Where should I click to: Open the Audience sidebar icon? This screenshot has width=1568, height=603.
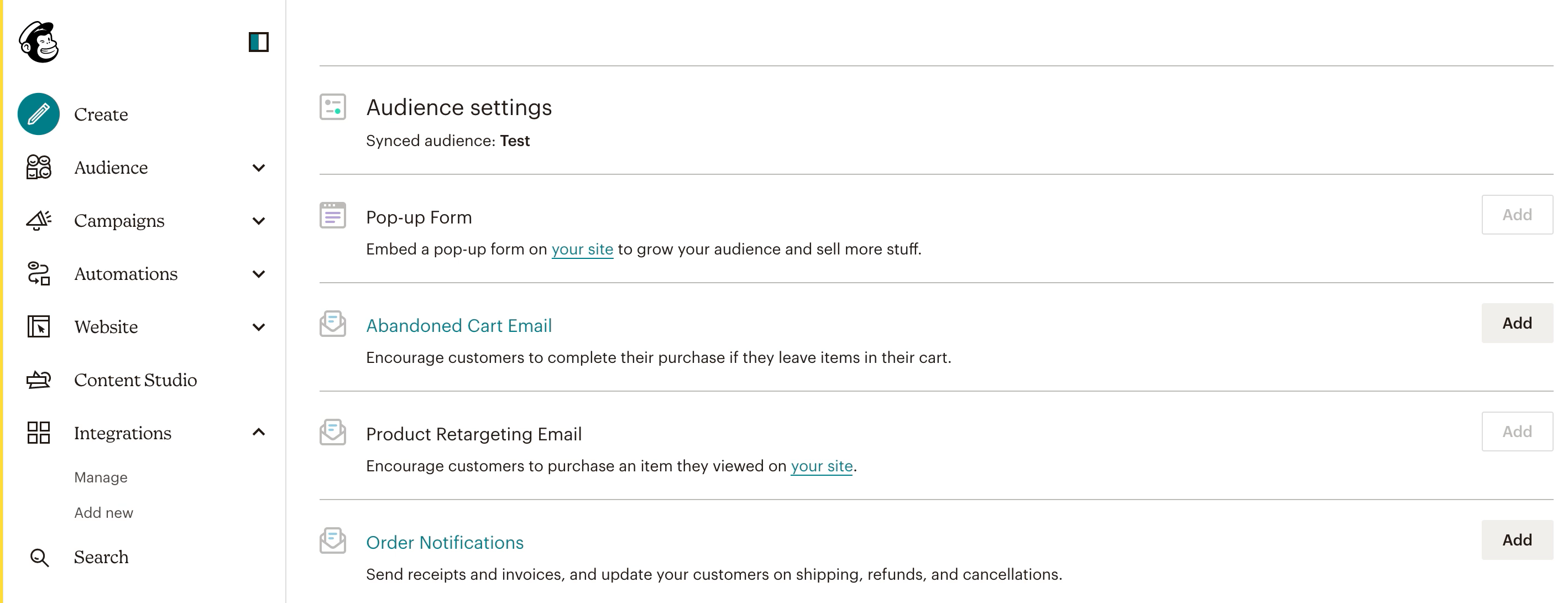[x=38, y=167]
